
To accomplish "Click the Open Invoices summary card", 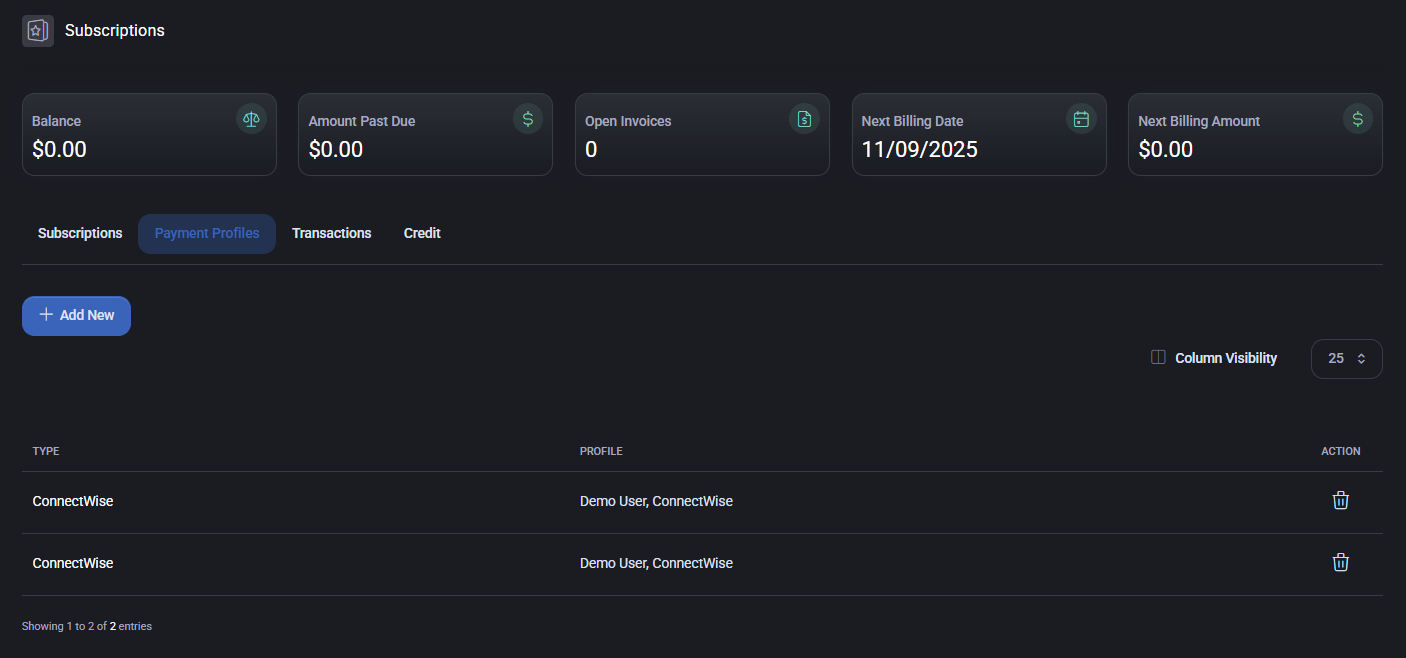I will pyautogui.click(x=701, y=135).
